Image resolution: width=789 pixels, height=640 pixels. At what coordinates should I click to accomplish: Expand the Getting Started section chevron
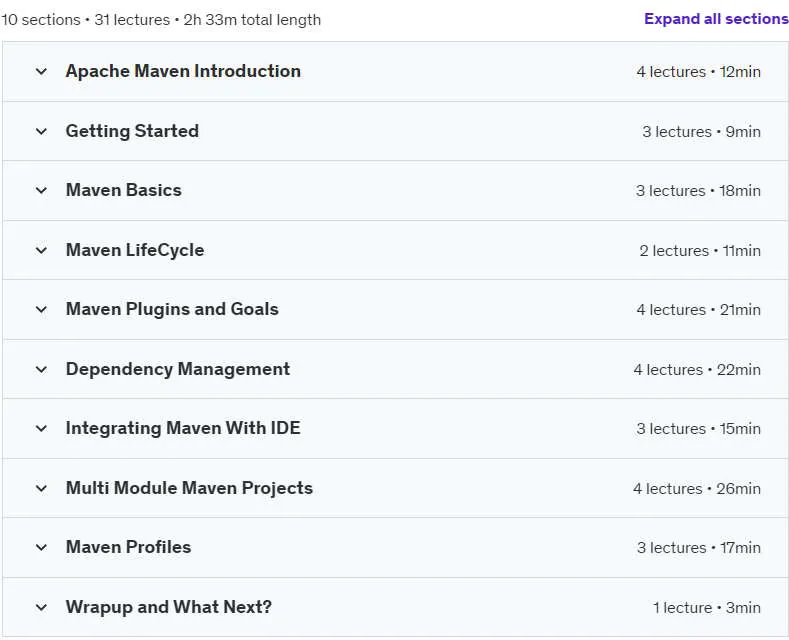[41, 131]
